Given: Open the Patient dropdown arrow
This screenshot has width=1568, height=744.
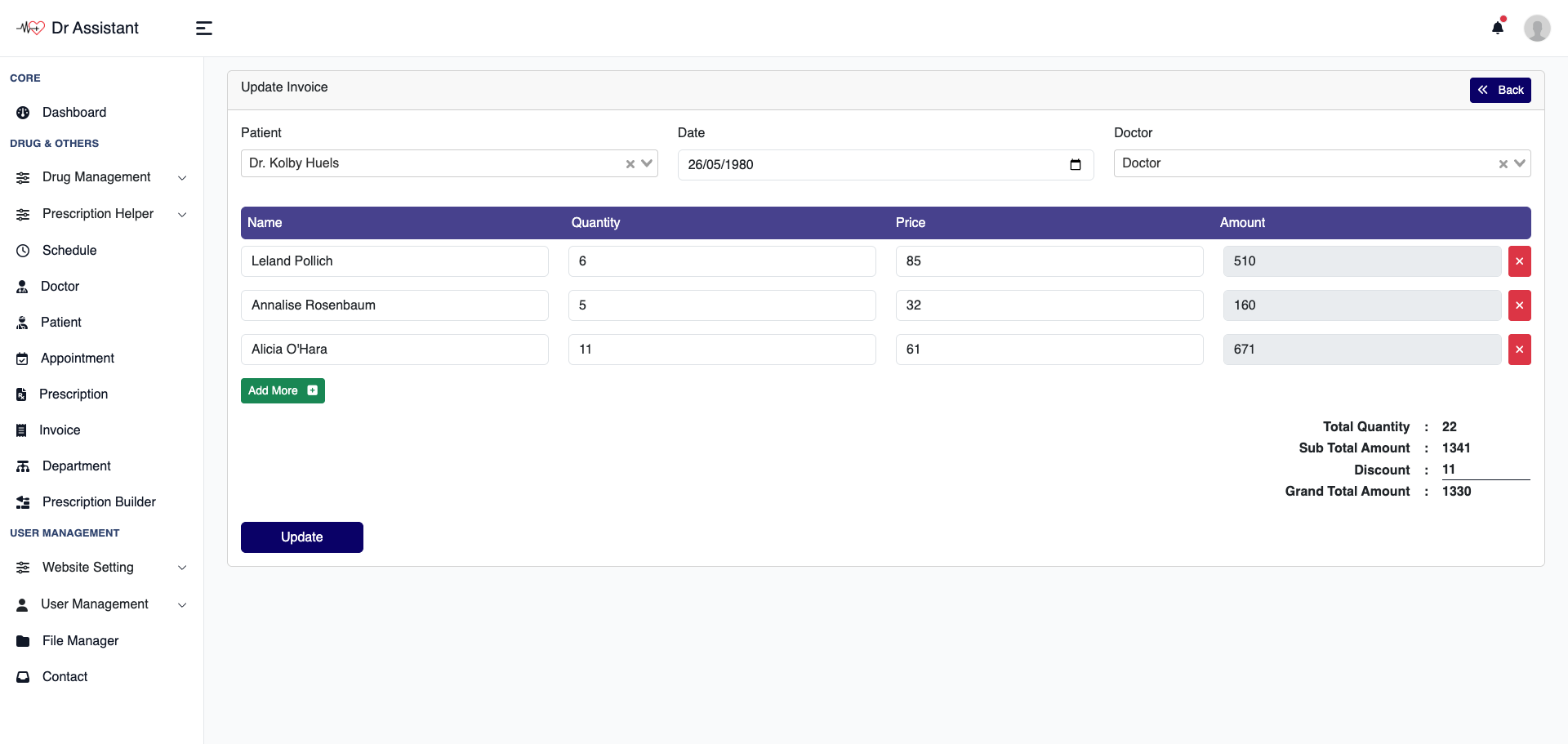Looking at the screenshot, I should [x=647, y=163].
